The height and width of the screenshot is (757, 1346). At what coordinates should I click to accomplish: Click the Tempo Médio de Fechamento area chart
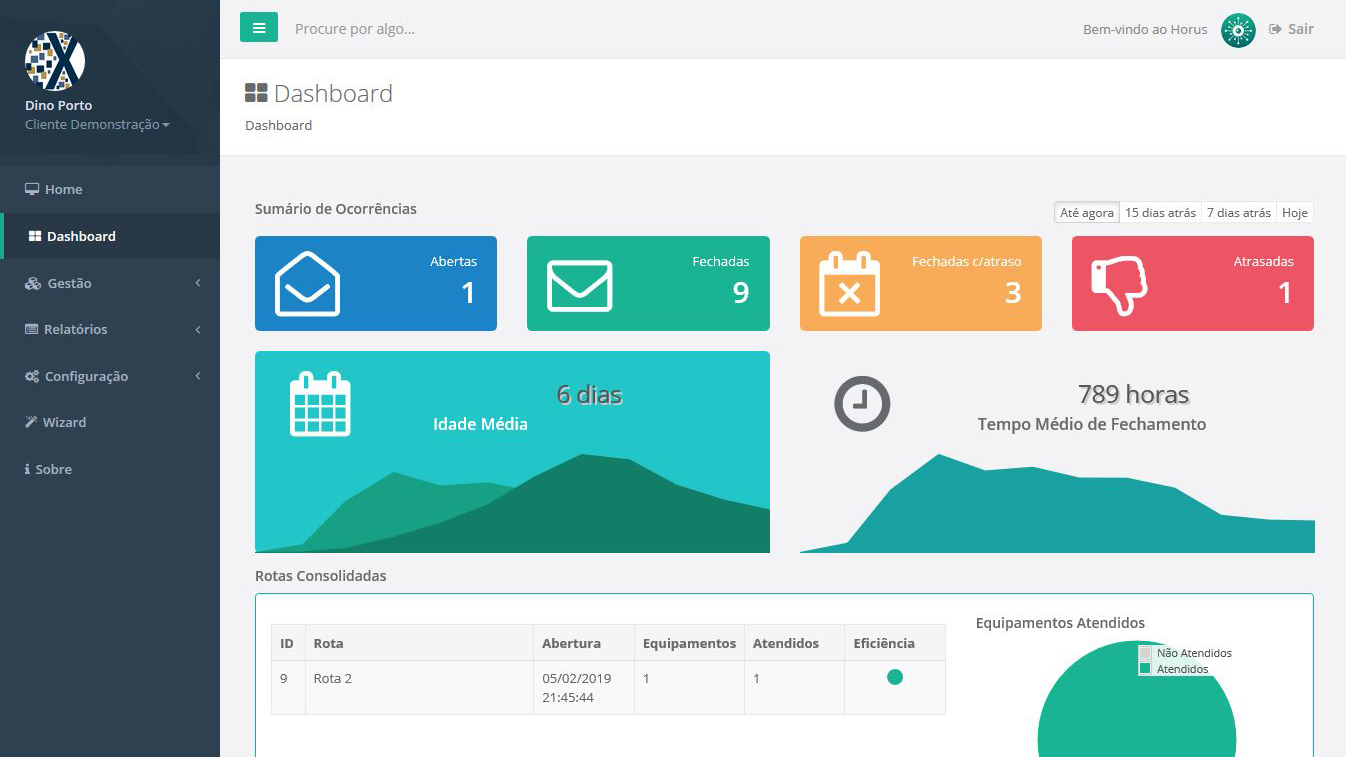[x=1057, y=505]
